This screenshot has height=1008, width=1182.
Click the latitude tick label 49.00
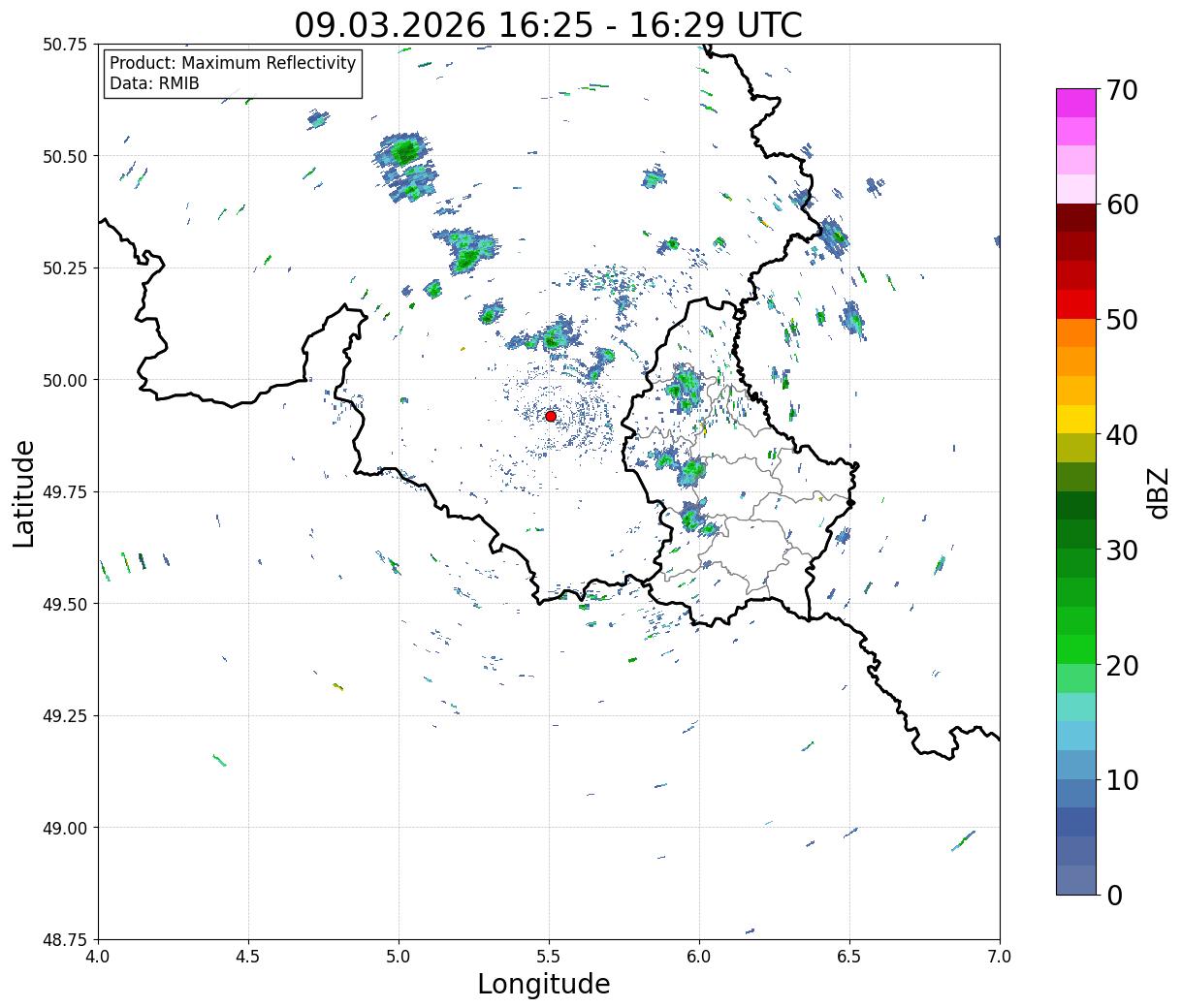point(65,828)
